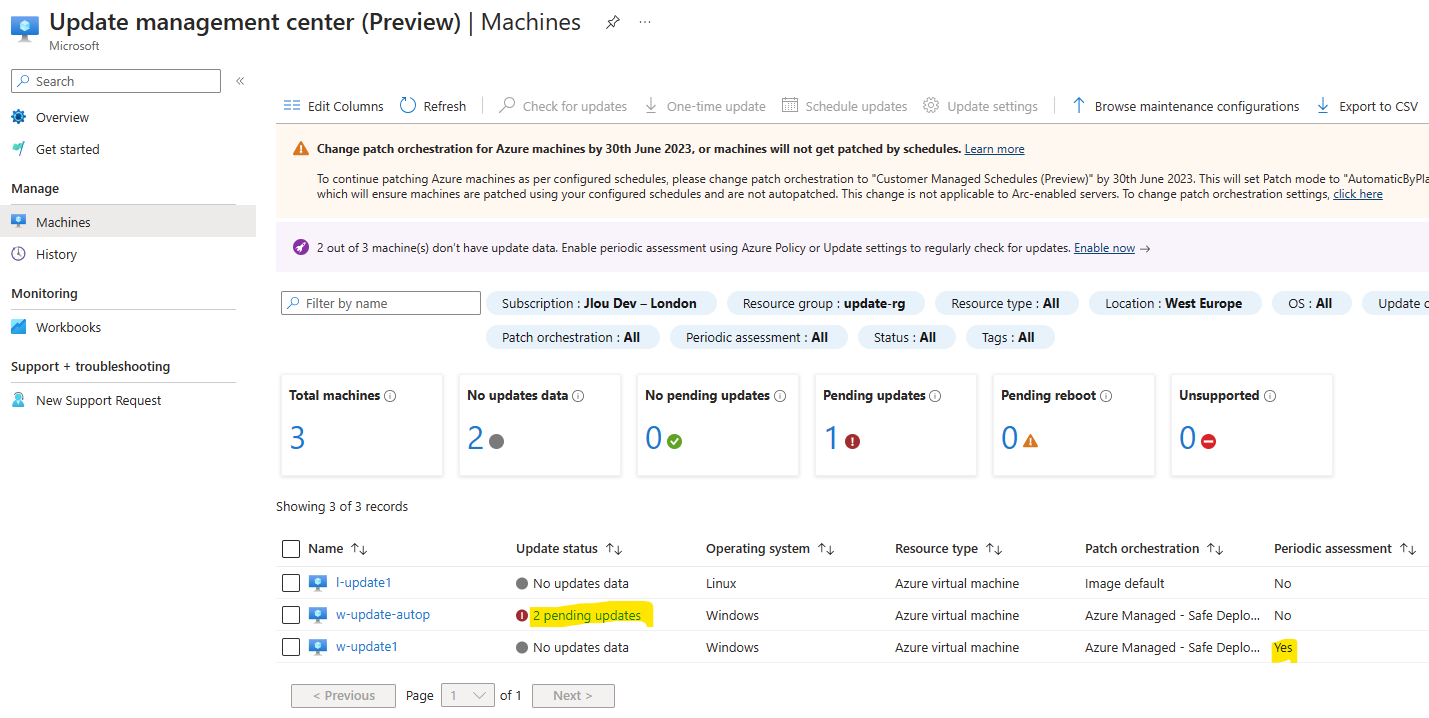Open the Resource type filter pill
The height and width of the screenshot is (718, 1429).
(x=1005, y=303)
